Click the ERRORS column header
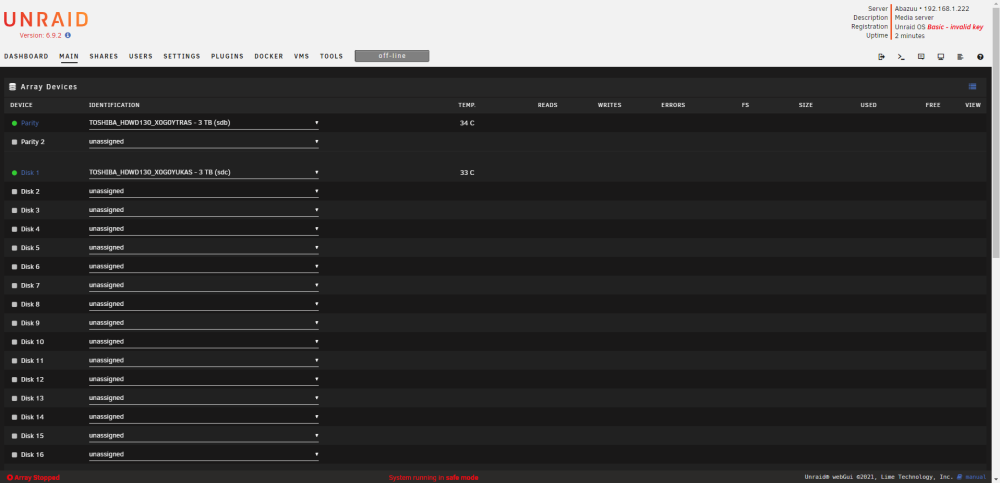1000x483 pixels. [673, 105]
